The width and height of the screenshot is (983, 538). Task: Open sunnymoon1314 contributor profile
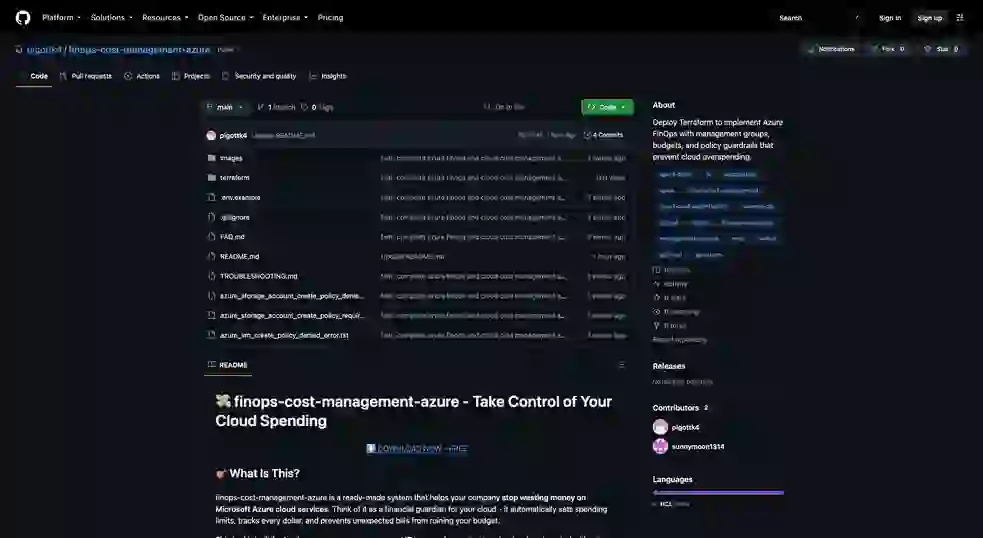point(698,447)
